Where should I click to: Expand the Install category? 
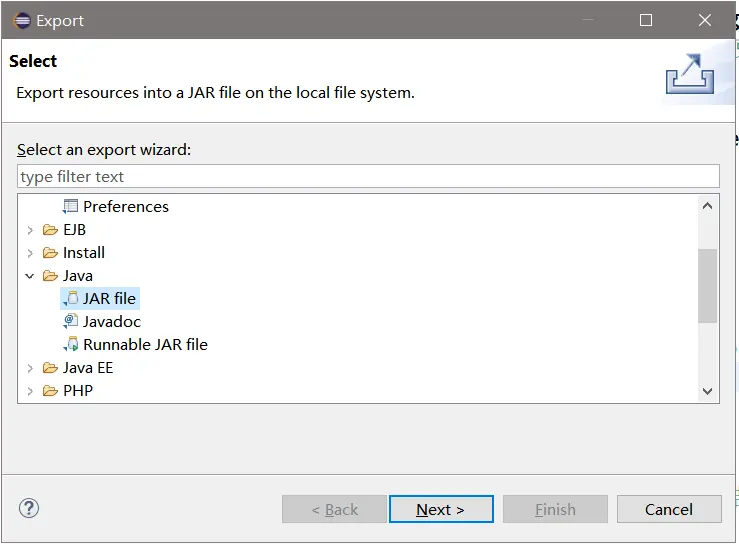(30, 252)
